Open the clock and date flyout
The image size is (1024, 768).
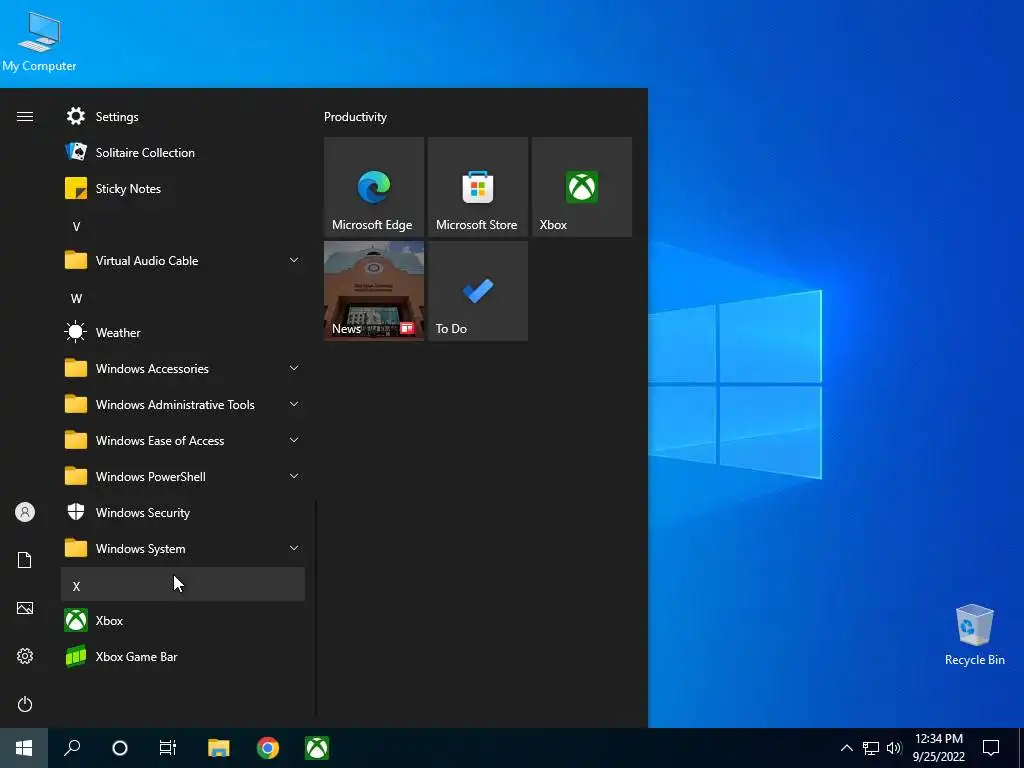[938, 748]
